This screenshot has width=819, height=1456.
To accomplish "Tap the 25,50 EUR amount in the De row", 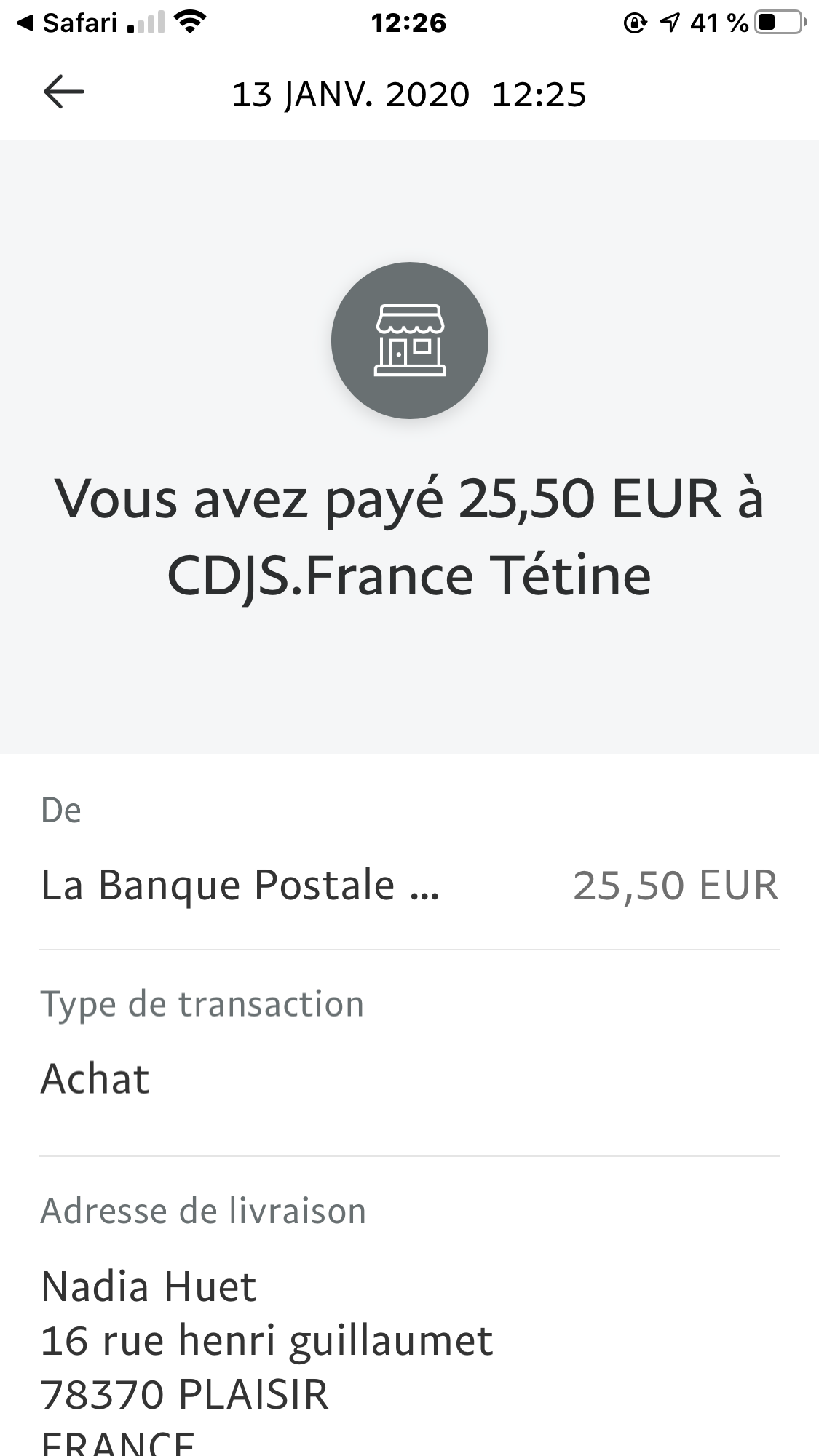I will point(676,886).
